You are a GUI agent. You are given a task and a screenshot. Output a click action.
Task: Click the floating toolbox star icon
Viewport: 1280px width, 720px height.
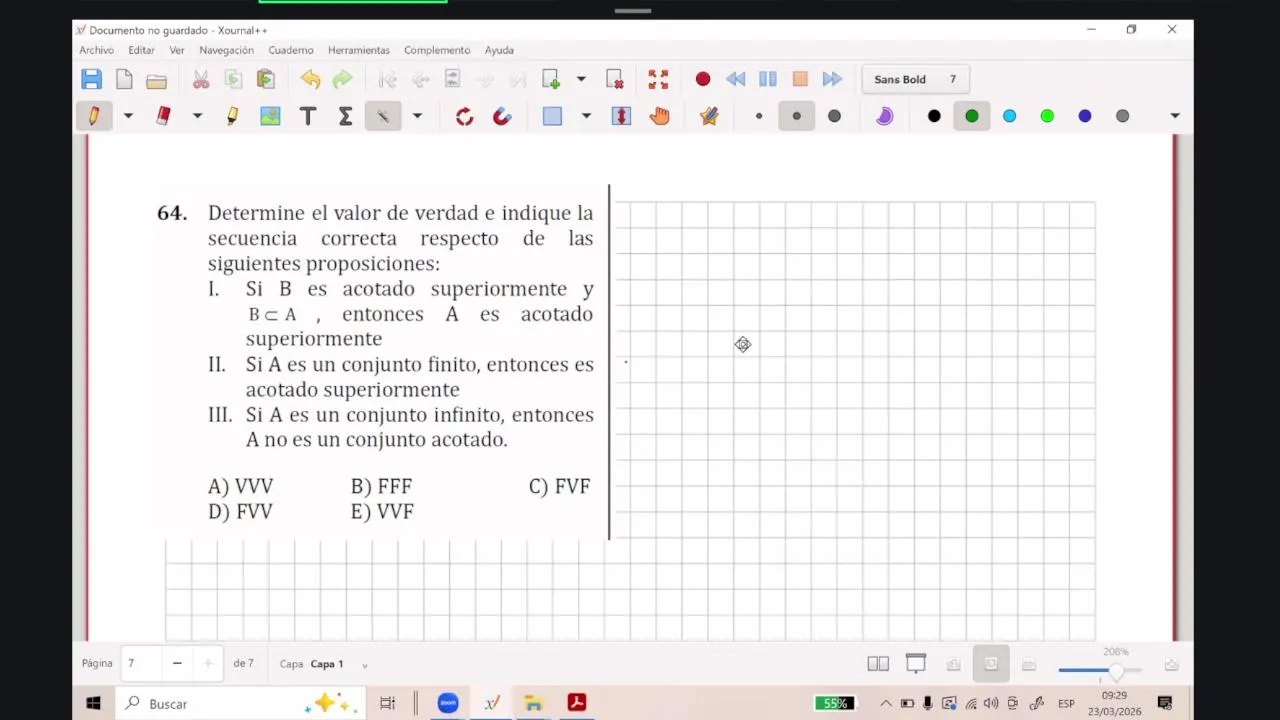click(709, 116)
